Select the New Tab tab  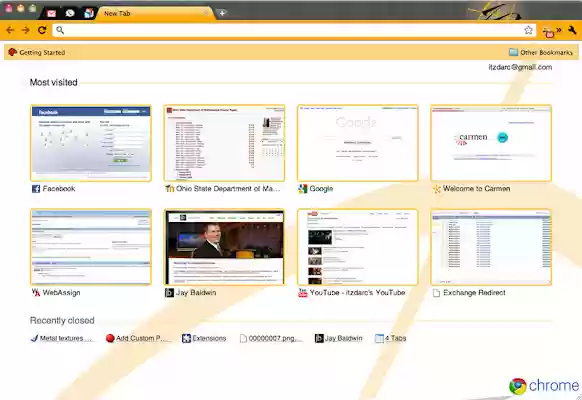[155, 13]
